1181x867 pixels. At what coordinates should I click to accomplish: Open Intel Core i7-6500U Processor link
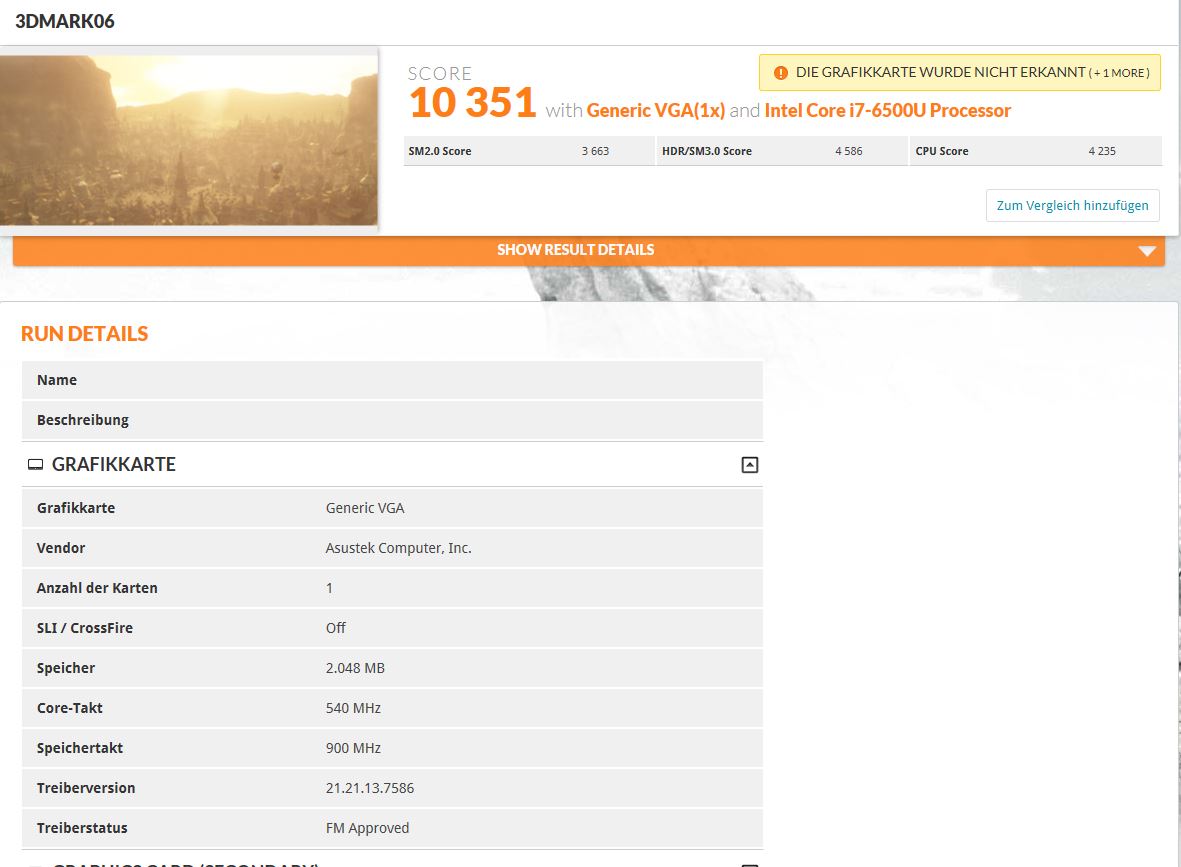point(887,111)
